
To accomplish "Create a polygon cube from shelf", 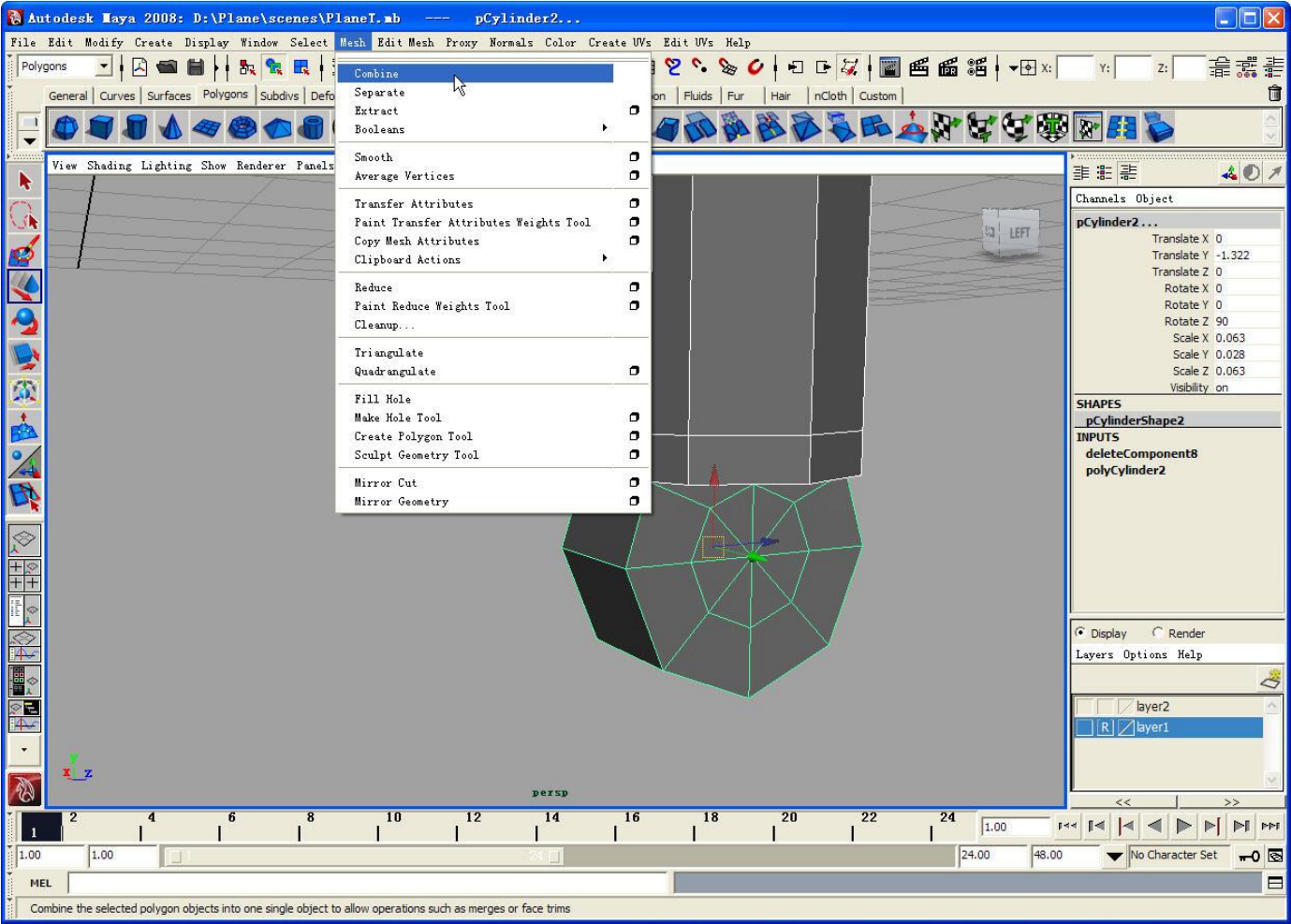I will click(100, 127).
